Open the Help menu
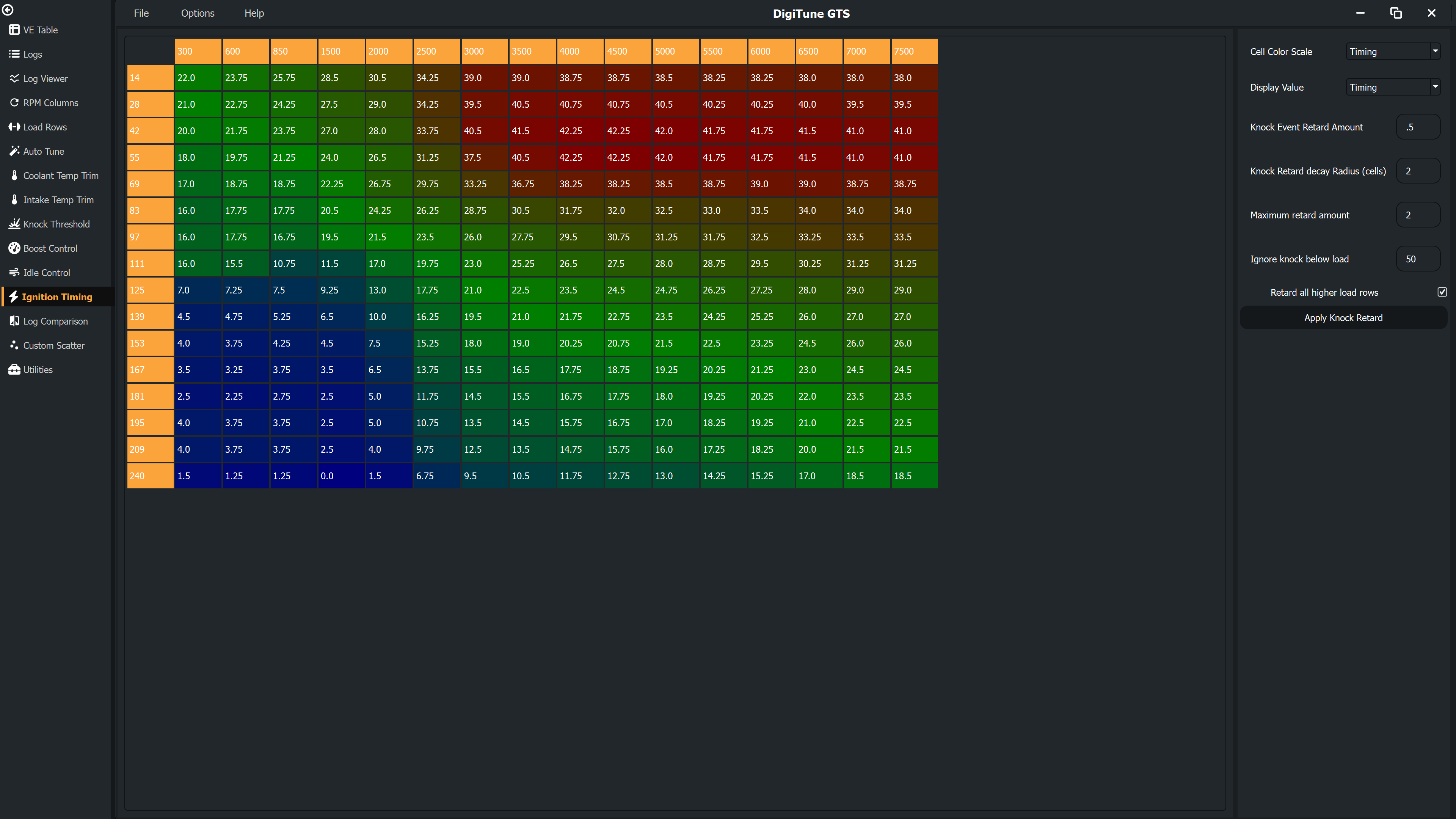The width and height of the screenshot is (1456, 819). (x=254, y=13)
